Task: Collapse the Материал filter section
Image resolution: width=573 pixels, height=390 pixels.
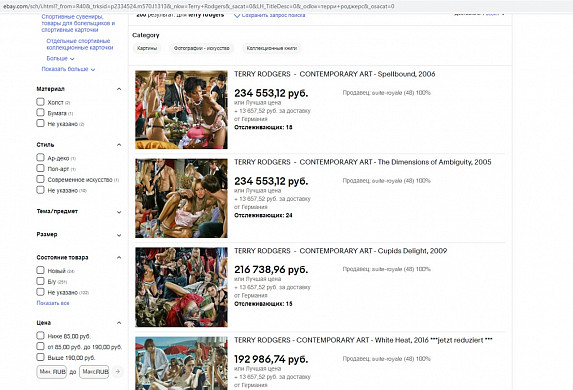Action: pos(119,89)
